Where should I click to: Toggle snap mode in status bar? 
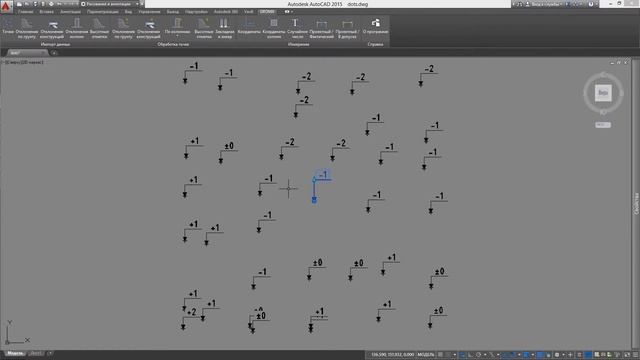[448, 355]
